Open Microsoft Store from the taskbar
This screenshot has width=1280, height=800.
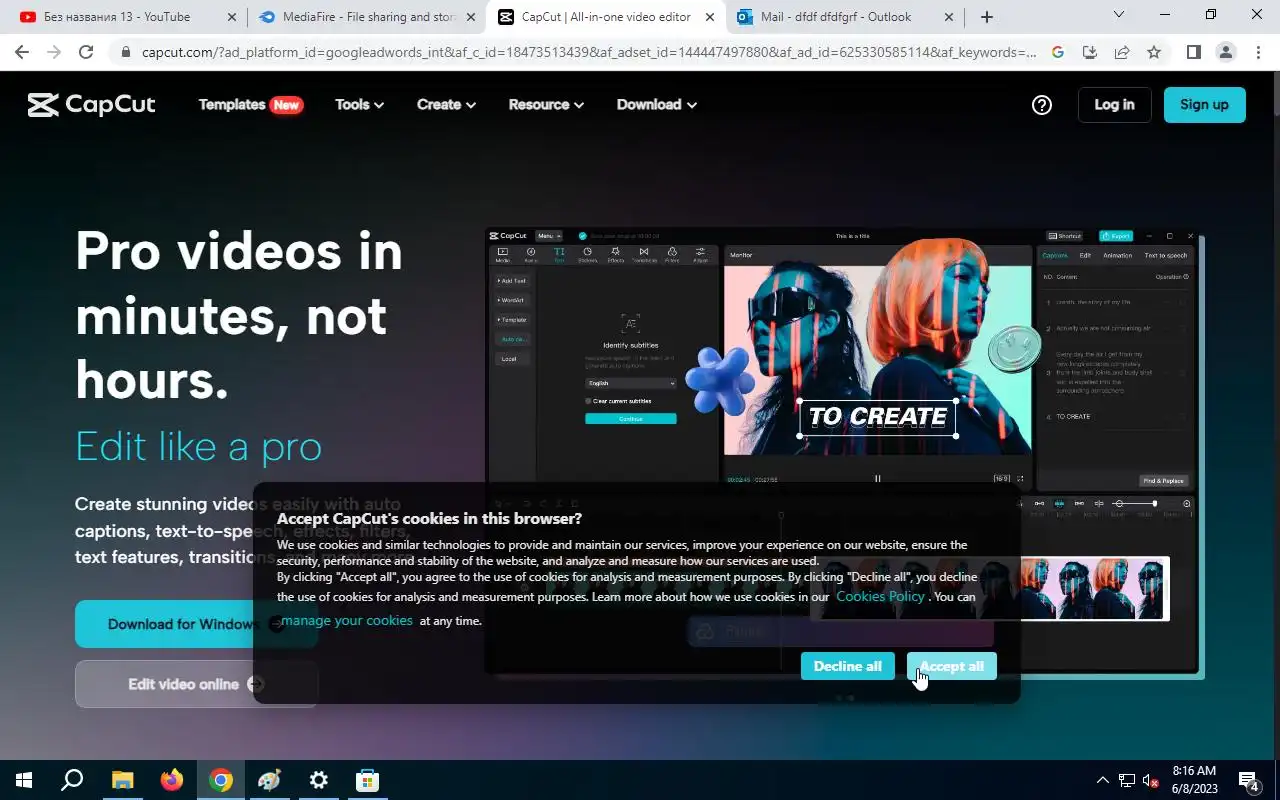(x=367, y=780)
